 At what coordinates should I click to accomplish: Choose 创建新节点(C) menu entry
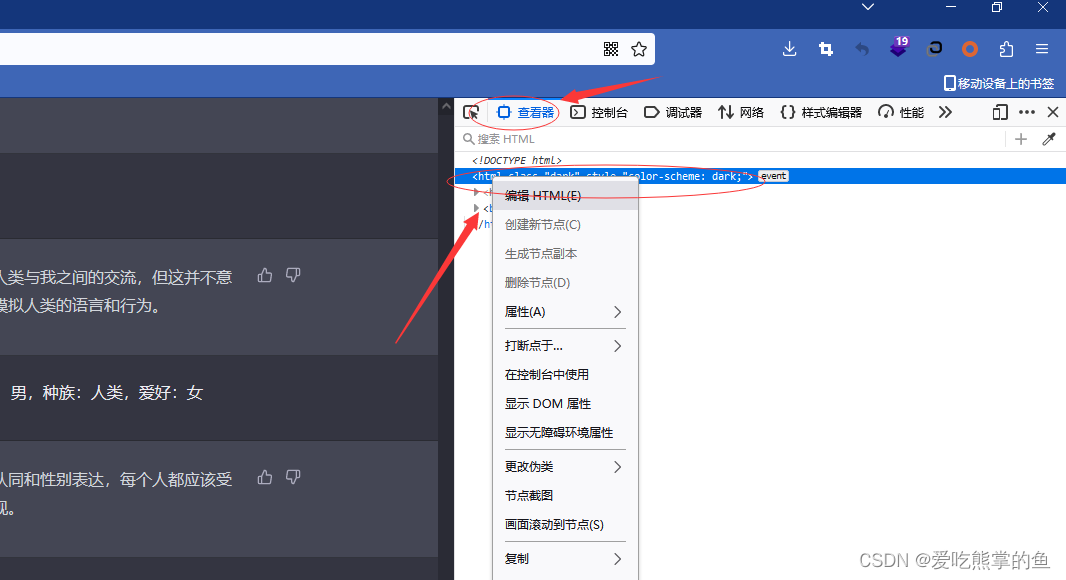[565, 224]
